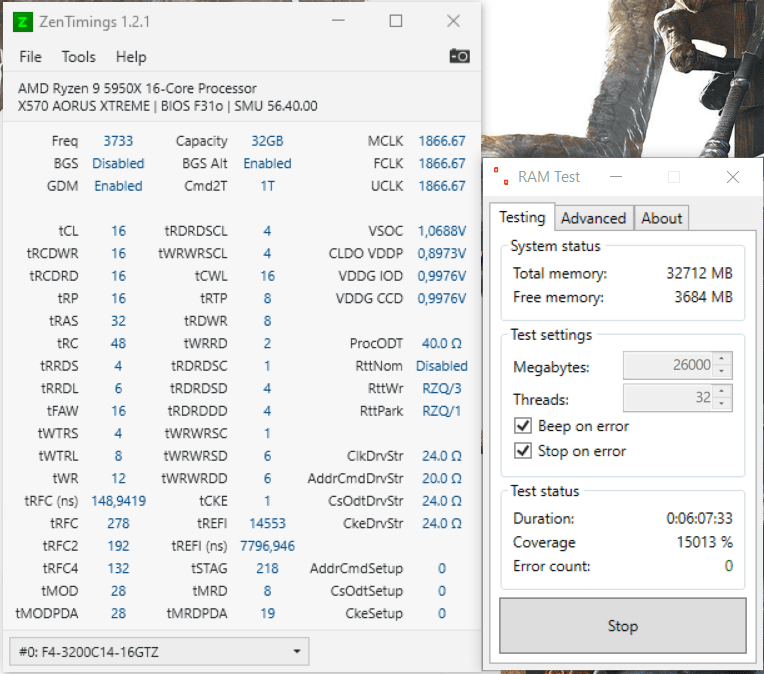The width and height of the screenshot is (764, 674).
Task: Click the tRFC value 278
Action: point(118,523)
